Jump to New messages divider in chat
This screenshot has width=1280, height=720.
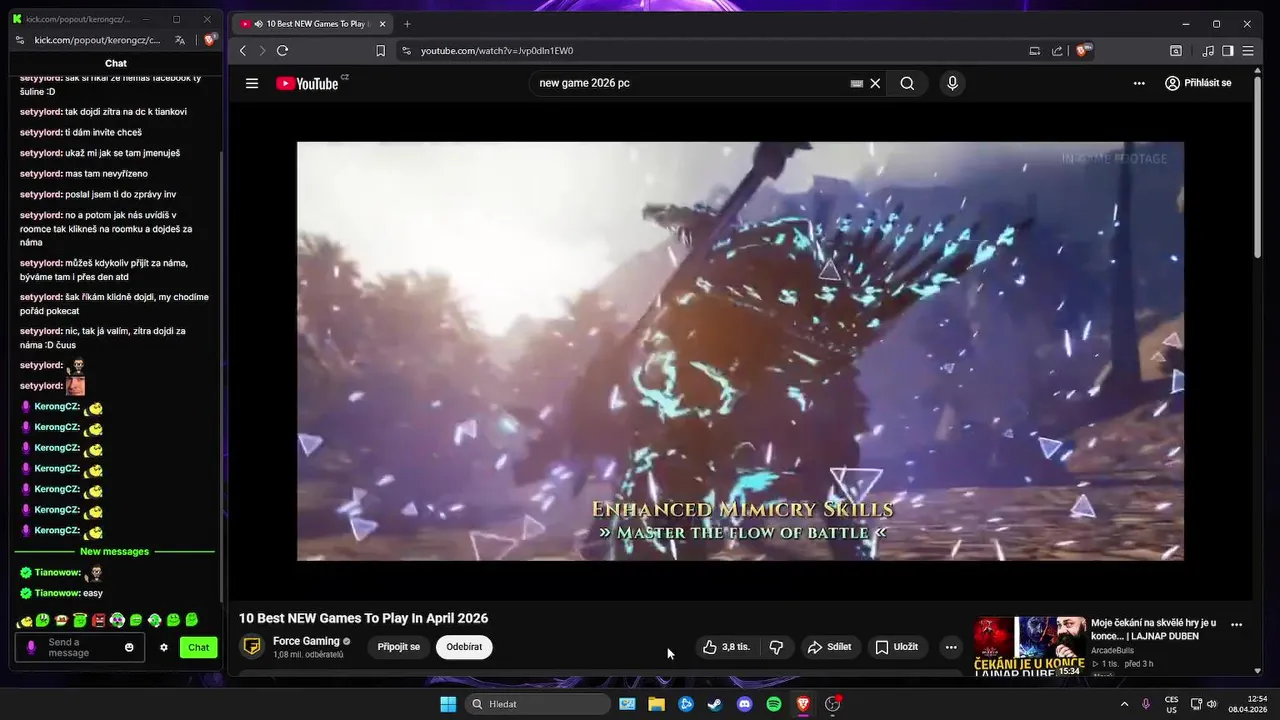(115, 551)
